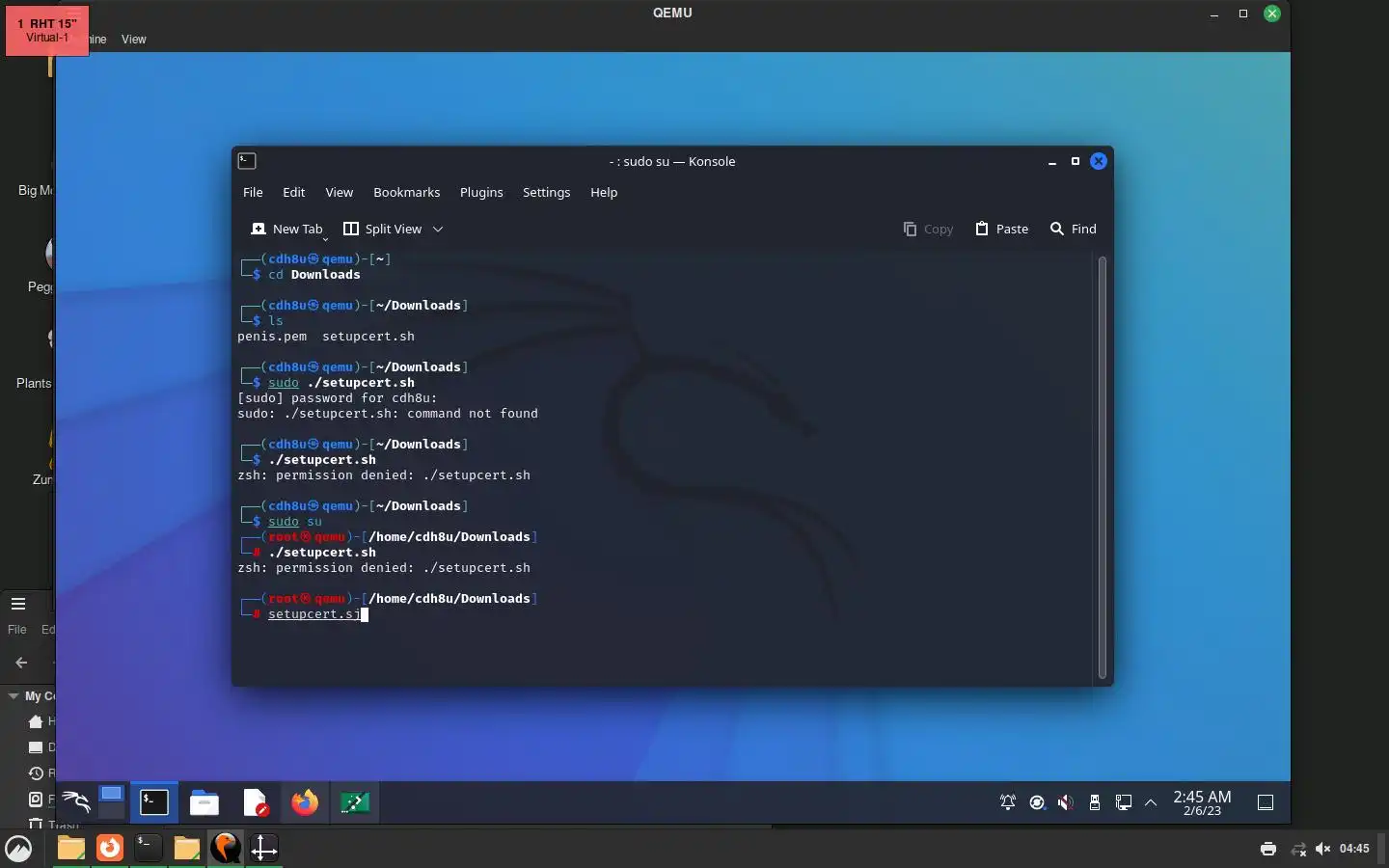Open the Bookmarks menu in Konsole
Viewport: 1389px width, 868px height.
pos(406,192)
